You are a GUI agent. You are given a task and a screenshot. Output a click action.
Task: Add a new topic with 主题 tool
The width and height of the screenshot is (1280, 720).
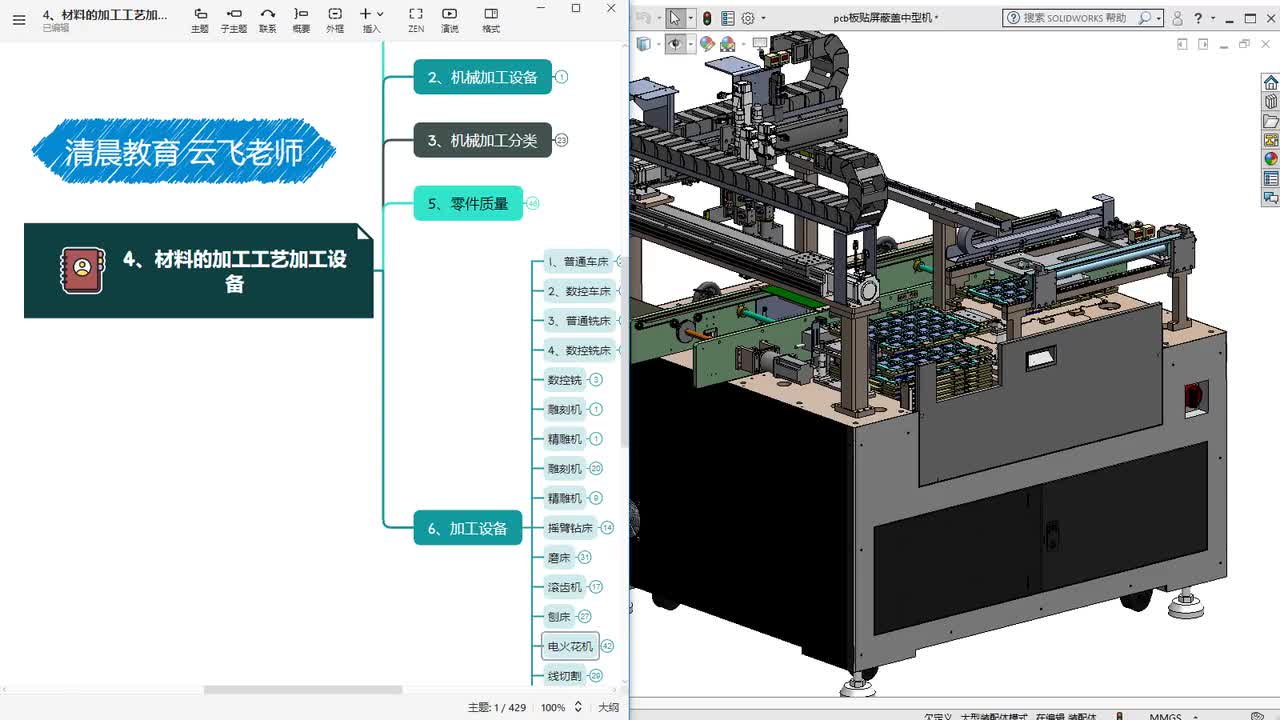point(200,19)
